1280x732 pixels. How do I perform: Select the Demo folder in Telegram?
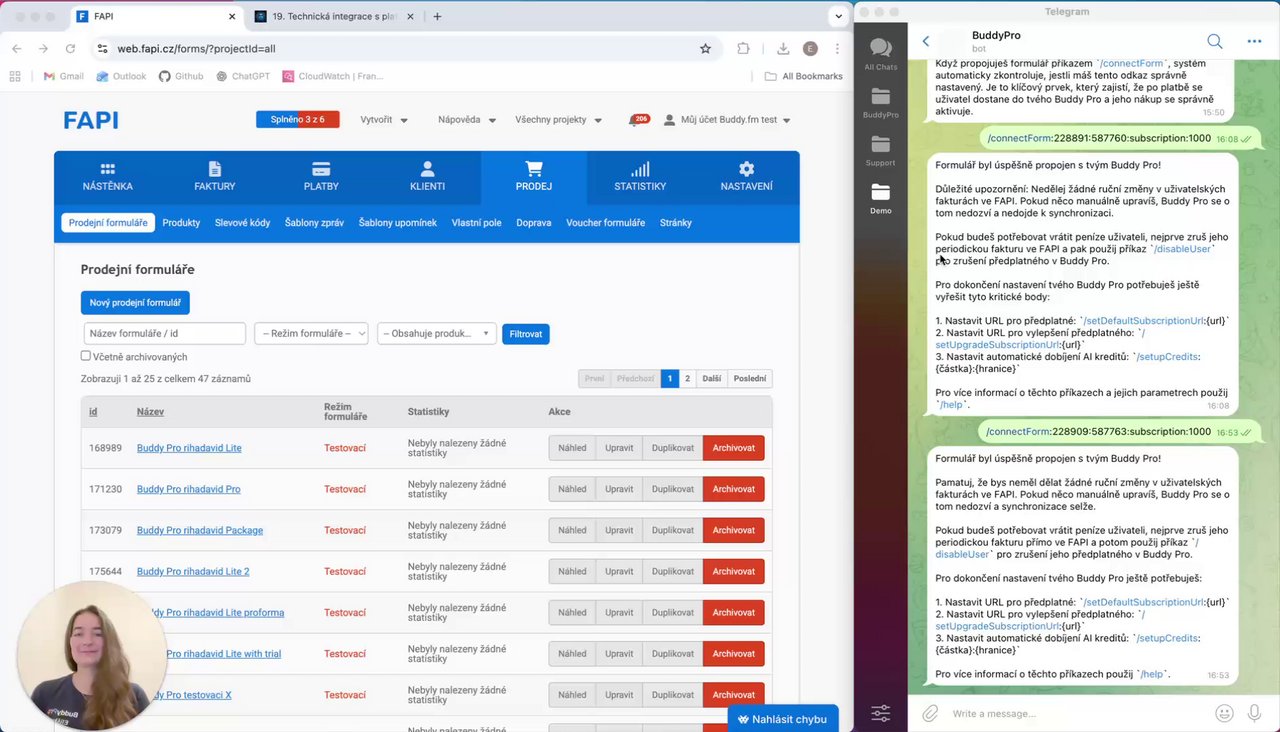coord(881,198)
